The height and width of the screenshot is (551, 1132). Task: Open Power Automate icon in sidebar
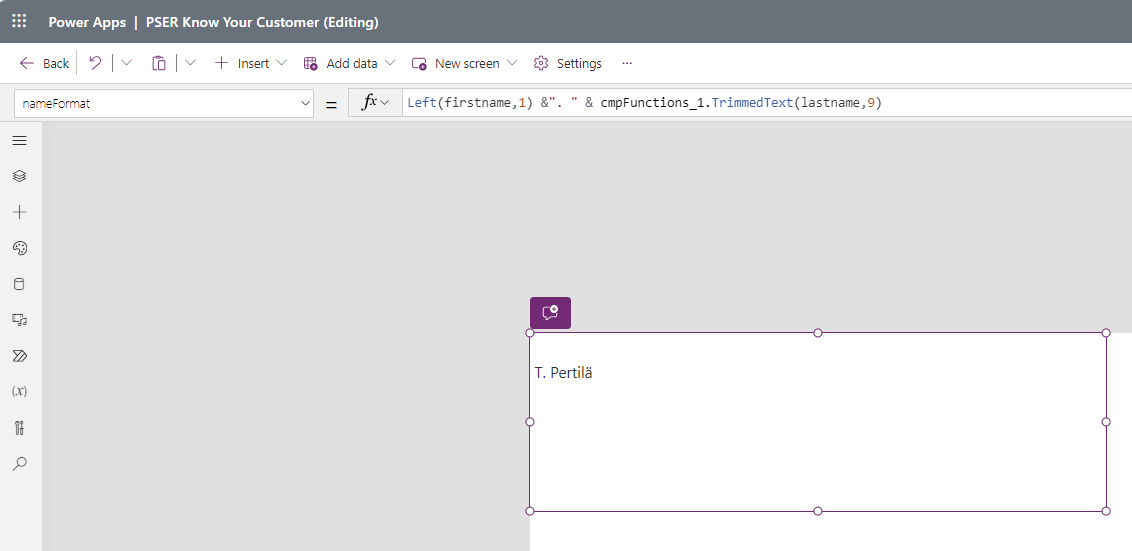(x=19, y=356)
